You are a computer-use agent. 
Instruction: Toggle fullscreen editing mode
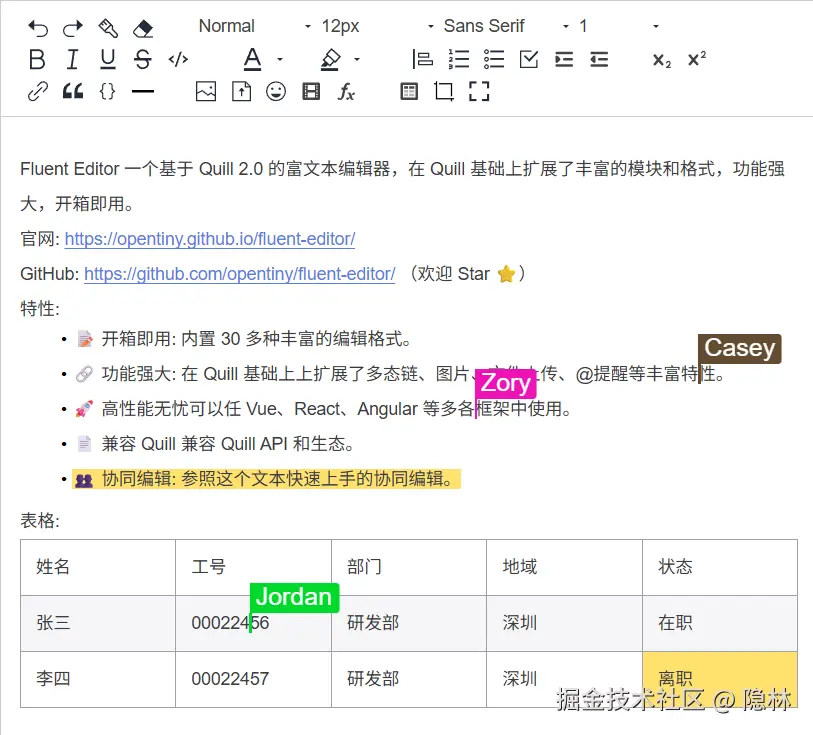(x=479, y=91)
